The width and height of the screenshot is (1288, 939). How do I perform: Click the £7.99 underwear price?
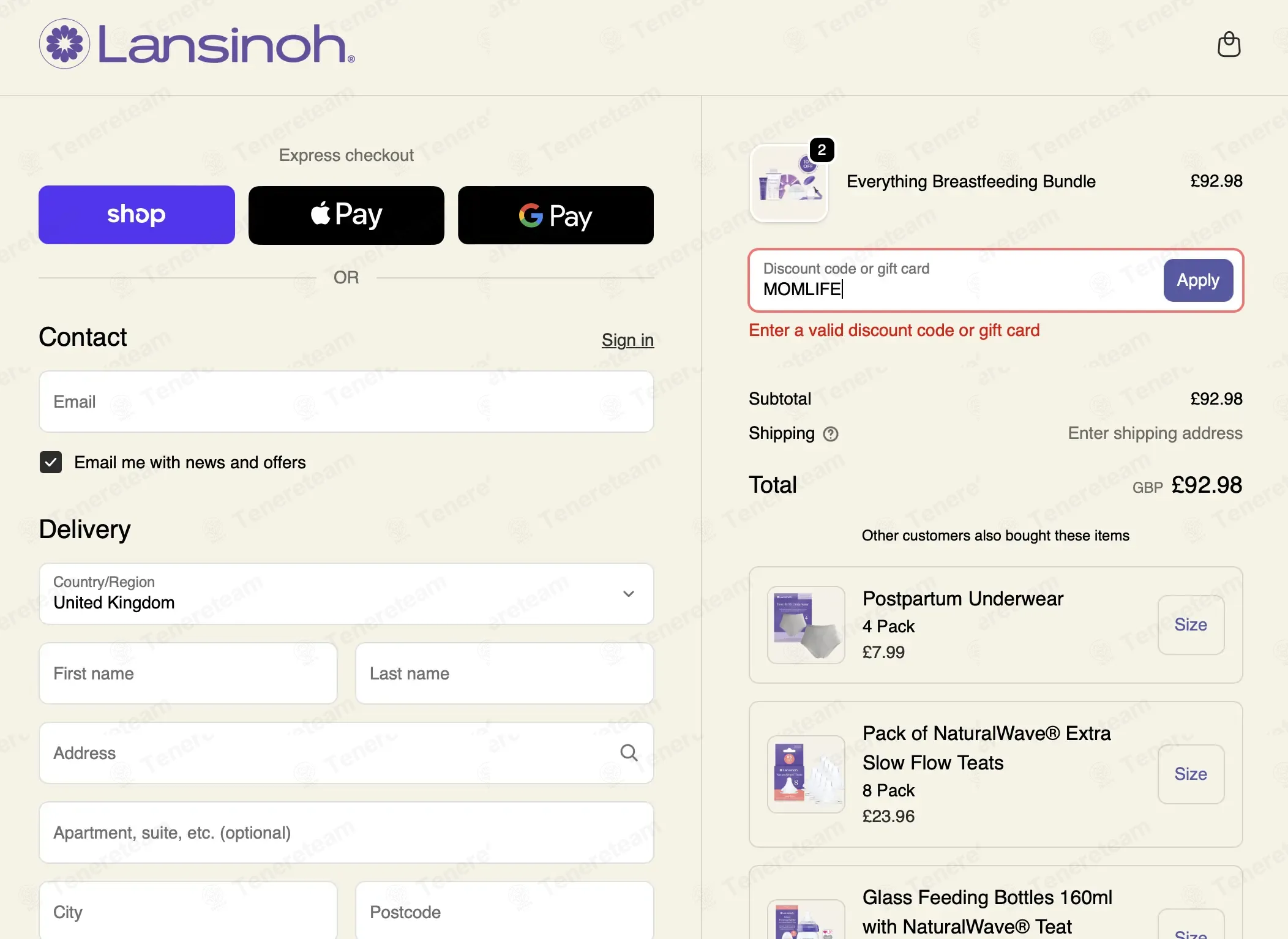[x=883, y=653]
